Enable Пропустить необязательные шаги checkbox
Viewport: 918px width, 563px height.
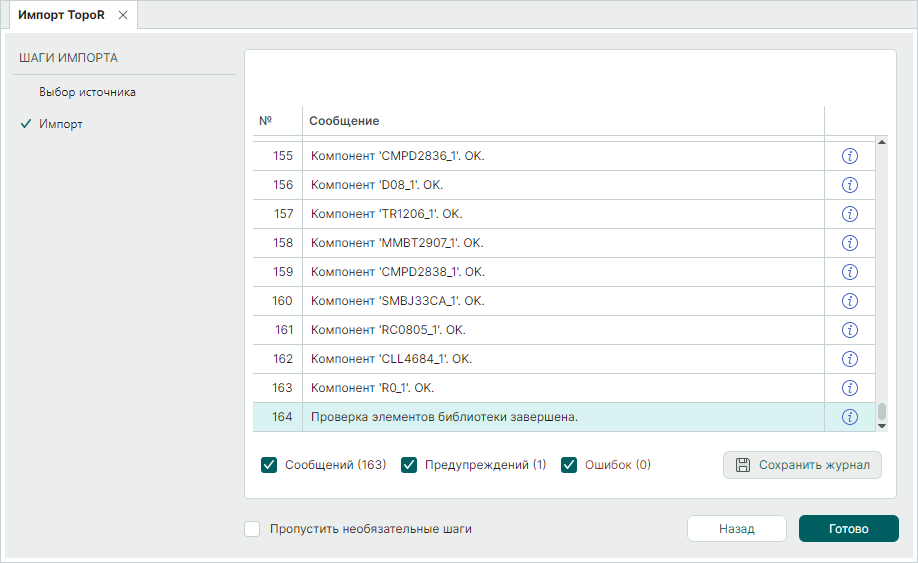pos(252,529)
